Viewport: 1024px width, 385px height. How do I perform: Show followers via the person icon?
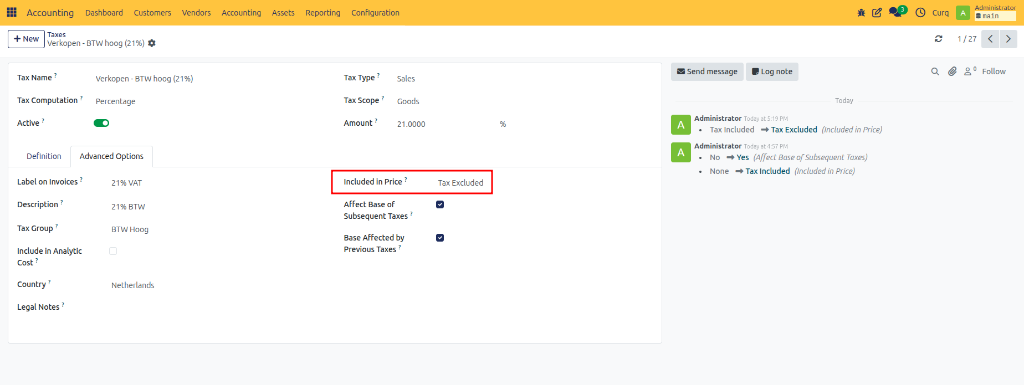970,71
